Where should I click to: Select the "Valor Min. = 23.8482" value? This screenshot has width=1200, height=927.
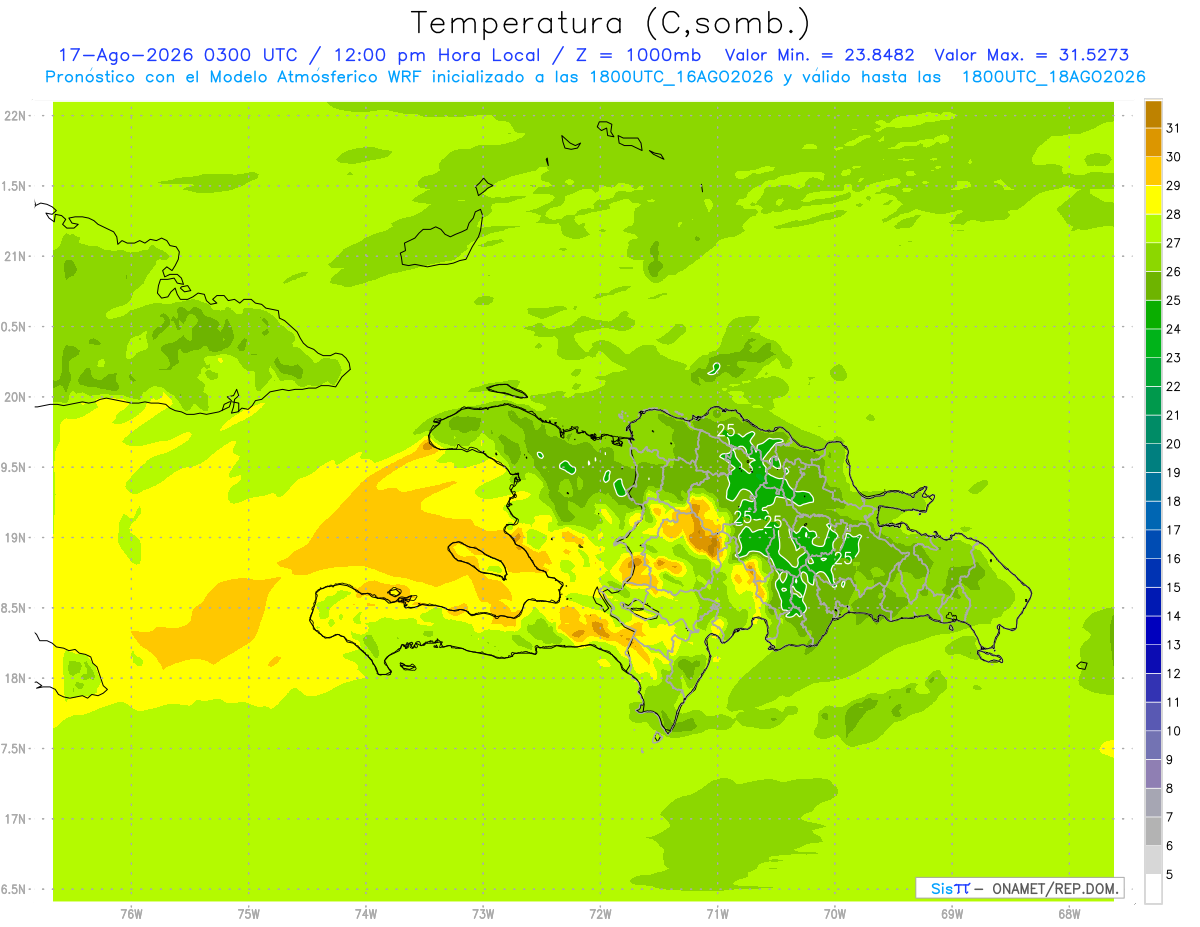819,55
